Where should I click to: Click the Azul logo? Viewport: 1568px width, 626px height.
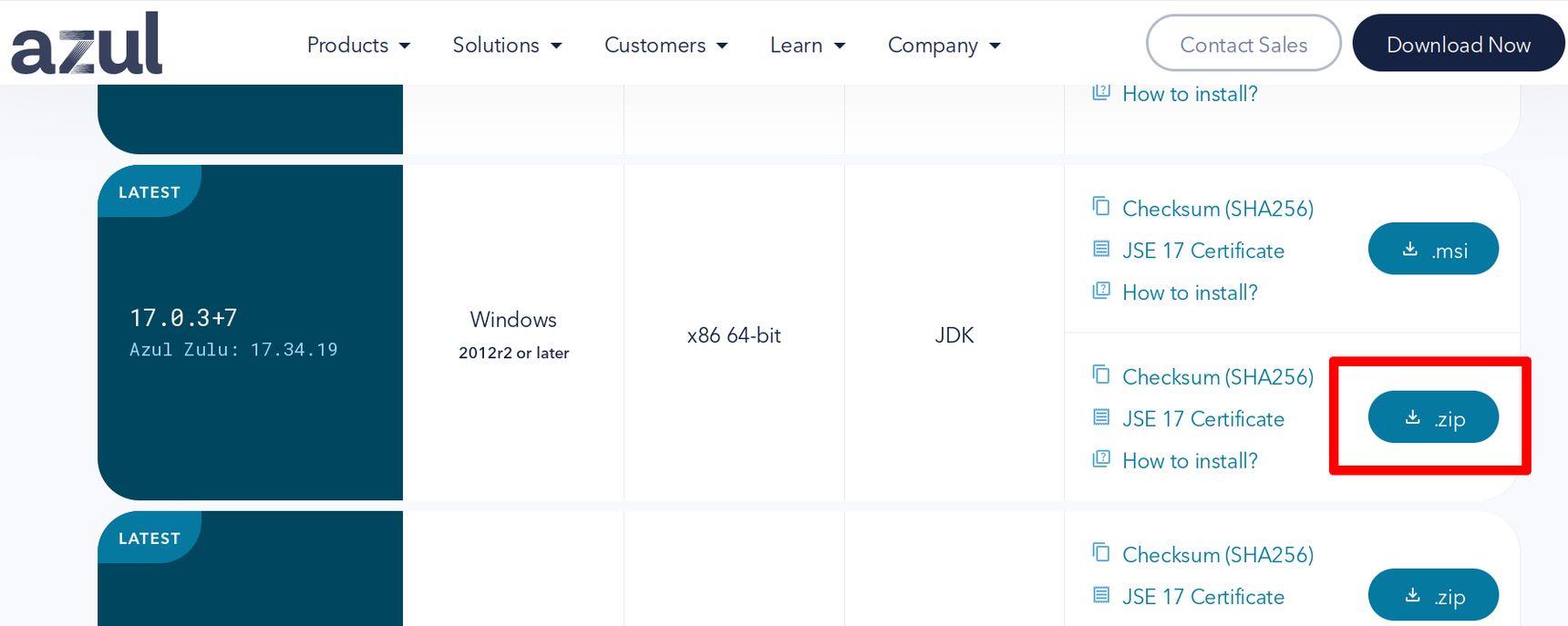[87, 44]
